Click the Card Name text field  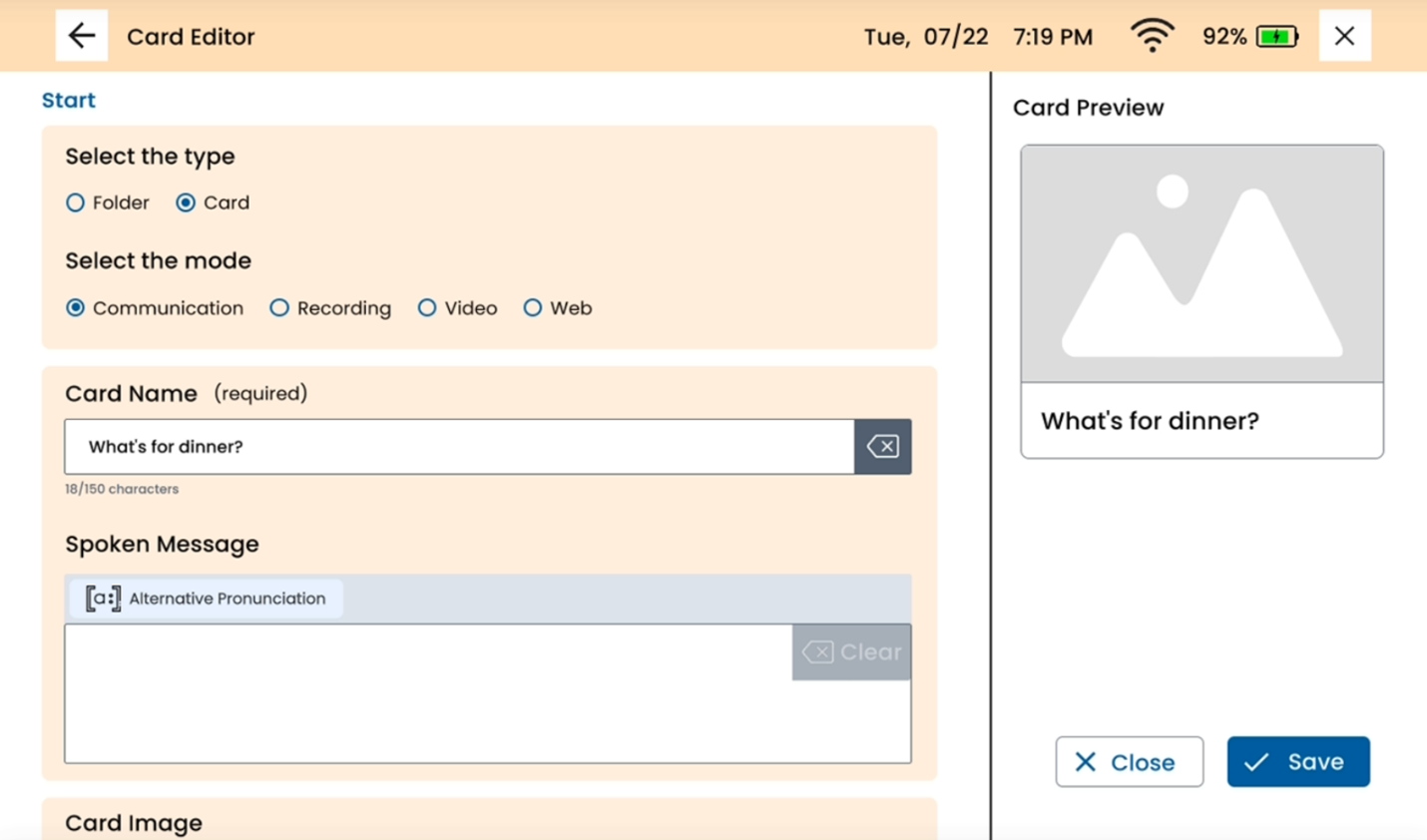(x=459, y=446)
